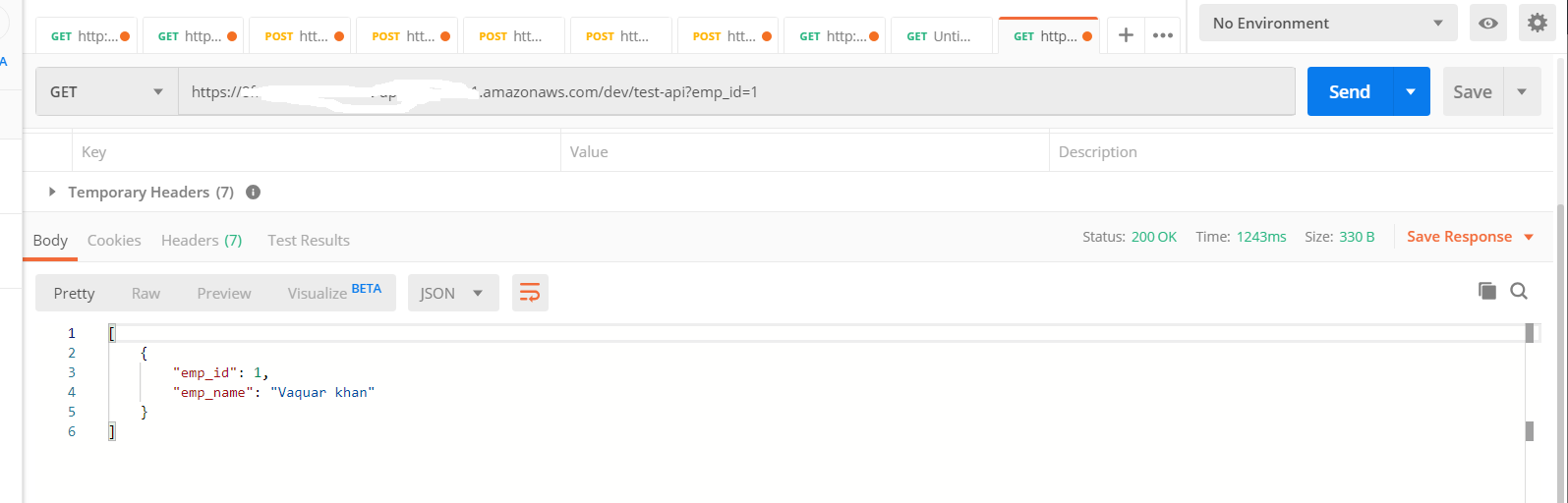Screen dimensions: 1568x503
Task: Show info icon beside Temporary Headers
Action: coord(253,192)
